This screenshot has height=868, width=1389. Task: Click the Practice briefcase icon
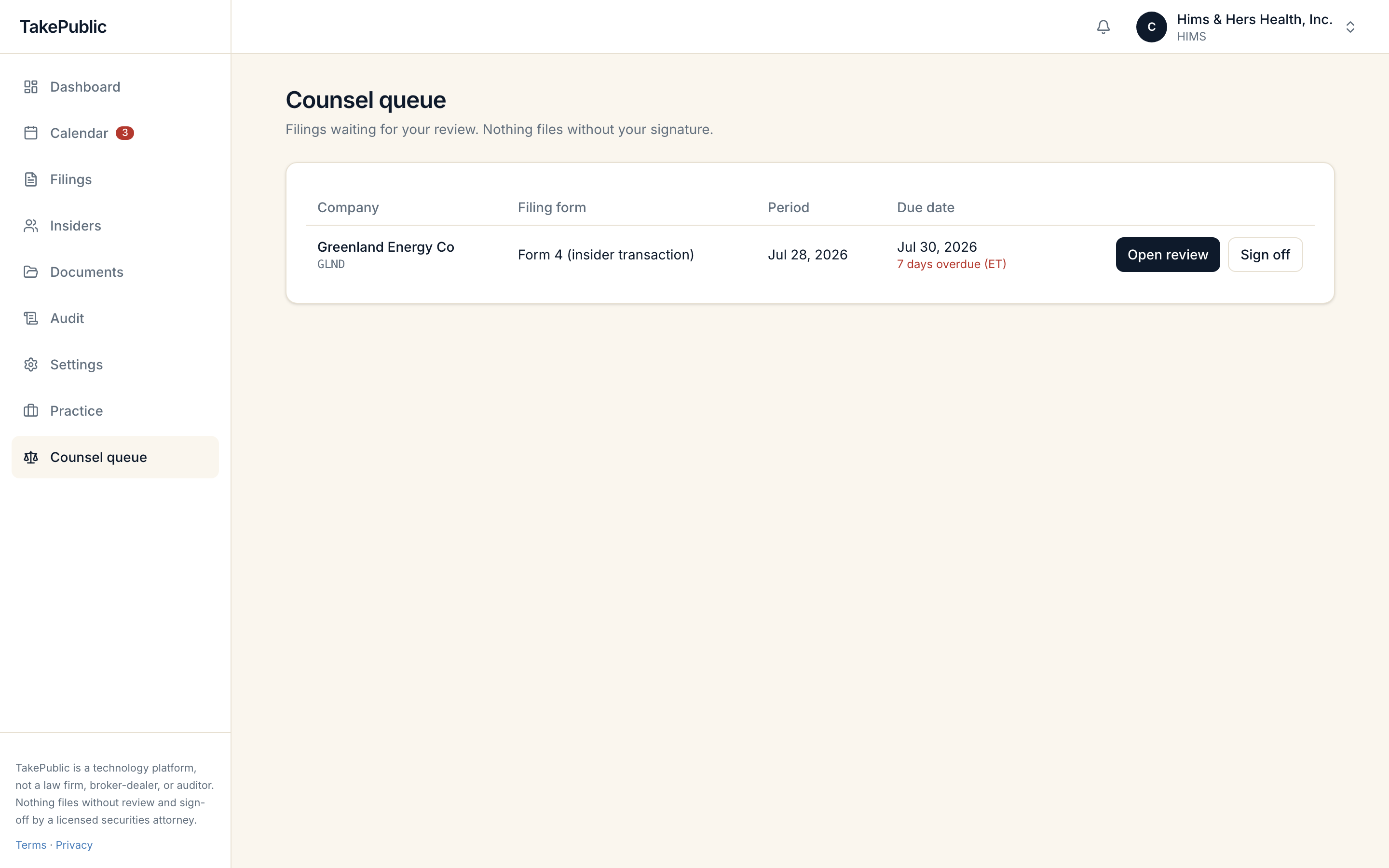click(x=31, y=411)
